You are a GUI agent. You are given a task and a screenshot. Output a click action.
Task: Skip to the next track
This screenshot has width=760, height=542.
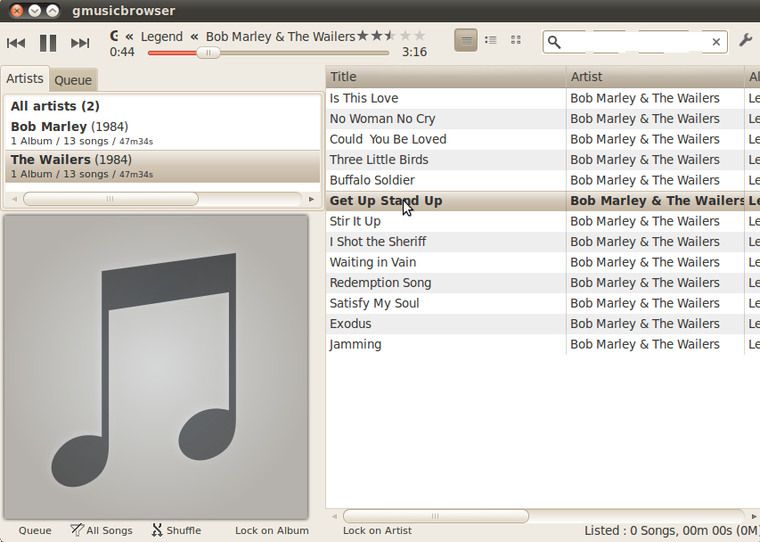80,43
